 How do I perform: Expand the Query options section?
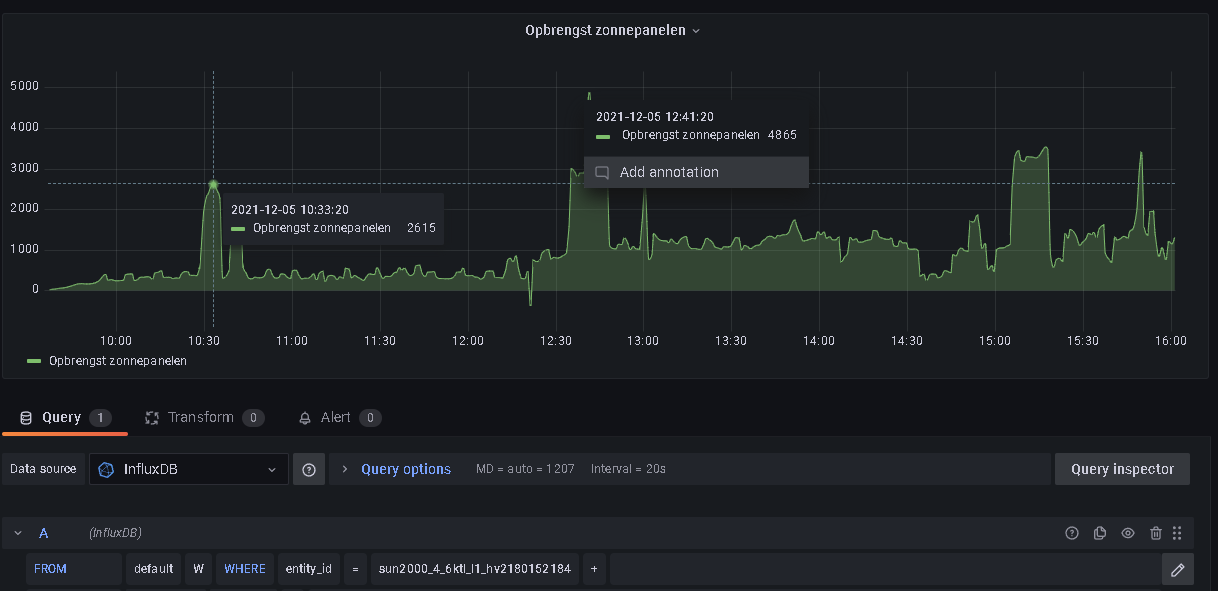click(x=343, y=469)
